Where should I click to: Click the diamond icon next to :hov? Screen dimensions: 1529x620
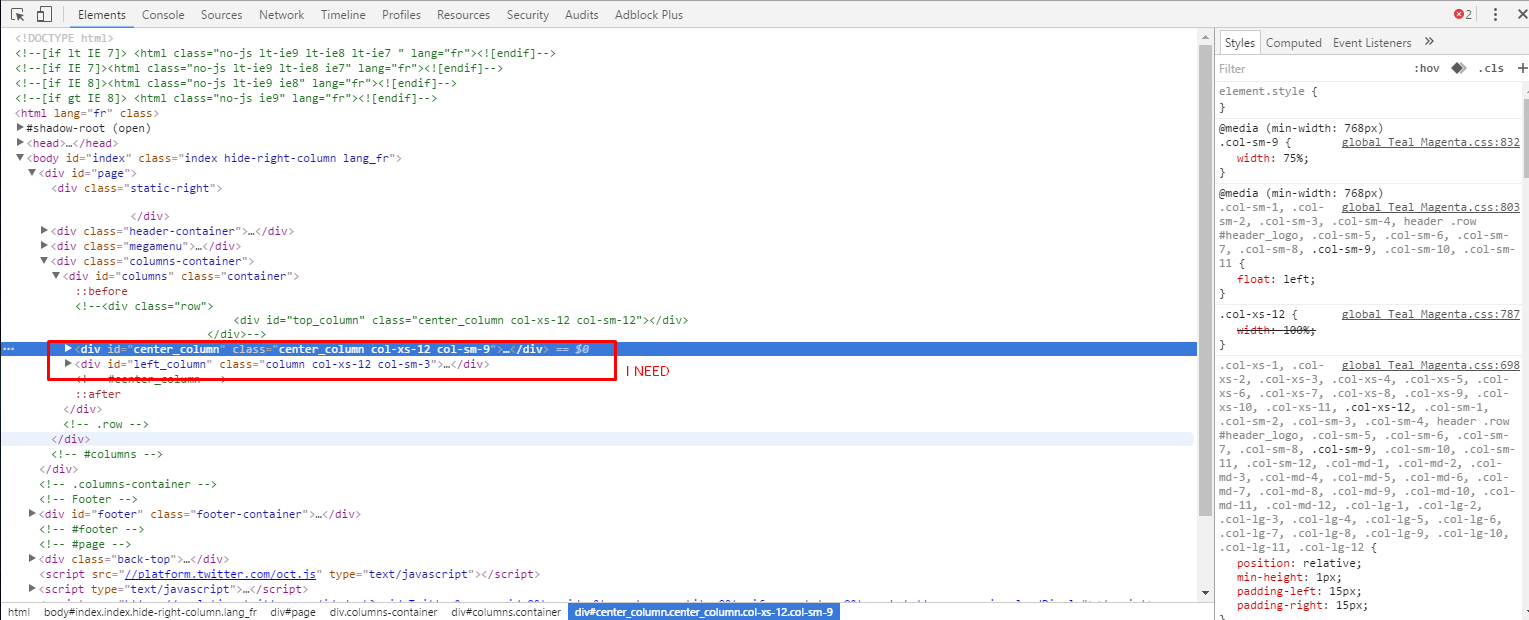click(x=1458, y=68)
